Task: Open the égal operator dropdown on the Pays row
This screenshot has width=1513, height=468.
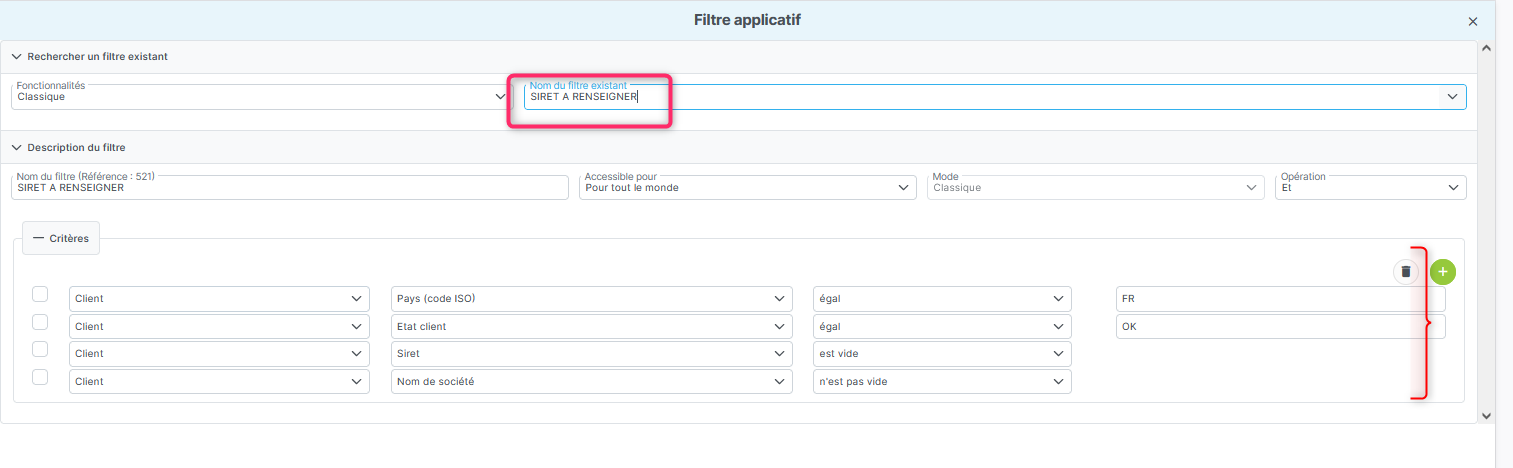Action: click(x=942, y=299)
